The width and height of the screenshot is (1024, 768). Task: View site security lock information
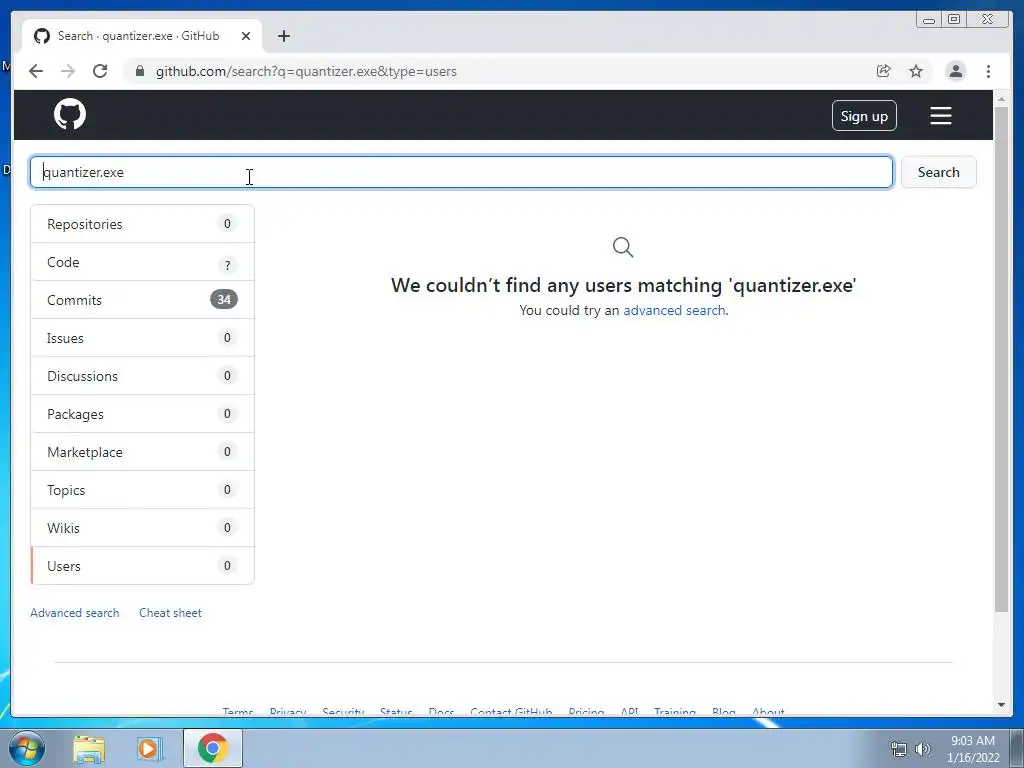[x=139, y=71]
